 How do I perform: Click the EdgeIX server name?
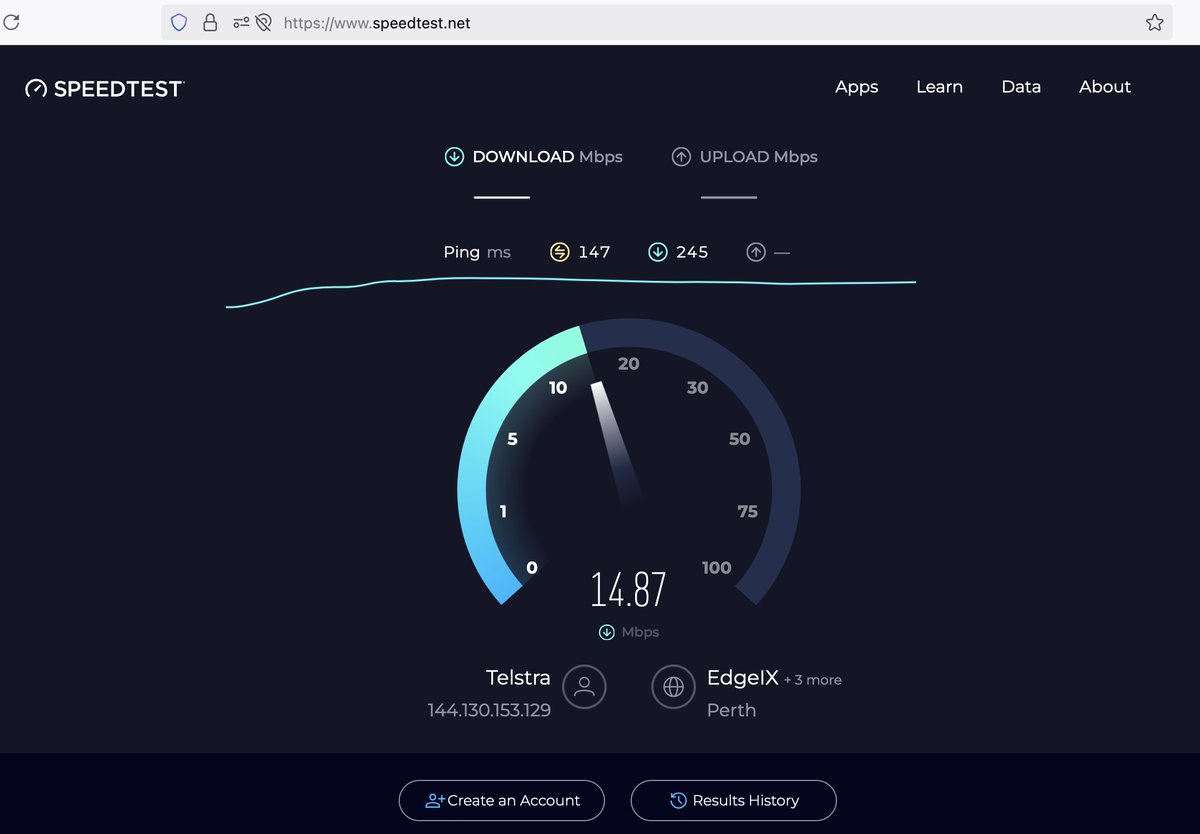[743, 678]
